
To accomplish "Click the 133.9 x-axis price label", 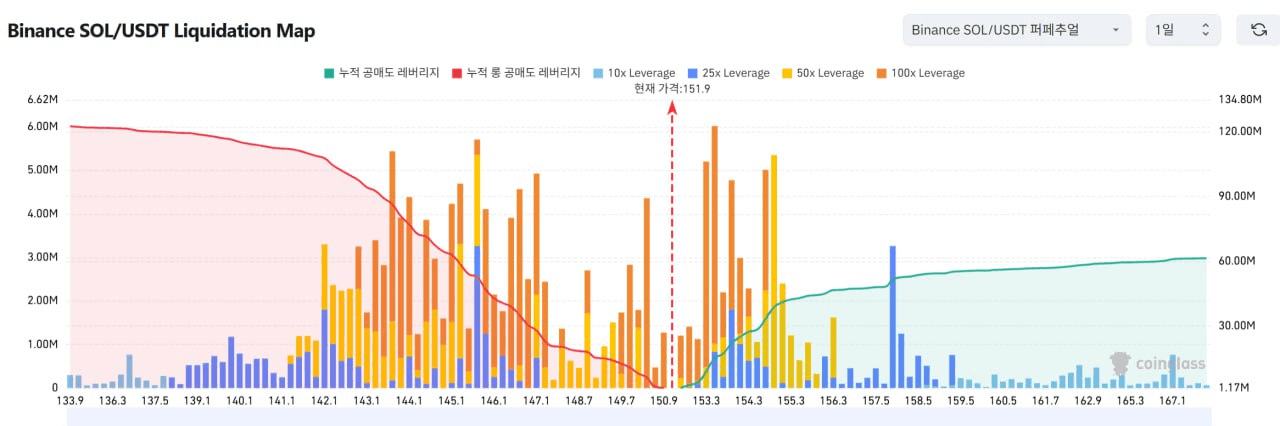I will (69, 401).
